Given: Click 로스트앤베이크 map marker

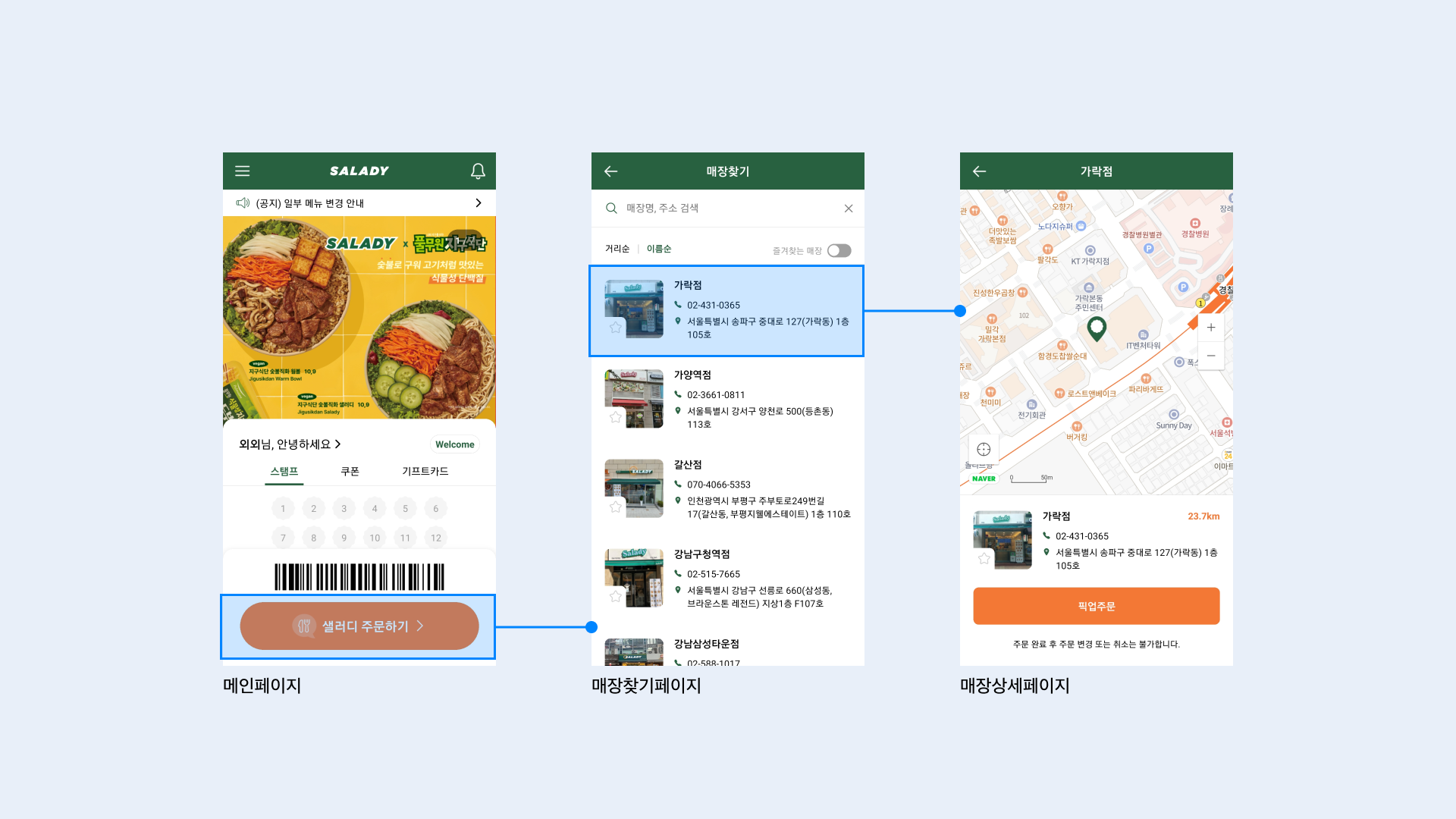Looking at the screenshot, I should pos(1059,394).
